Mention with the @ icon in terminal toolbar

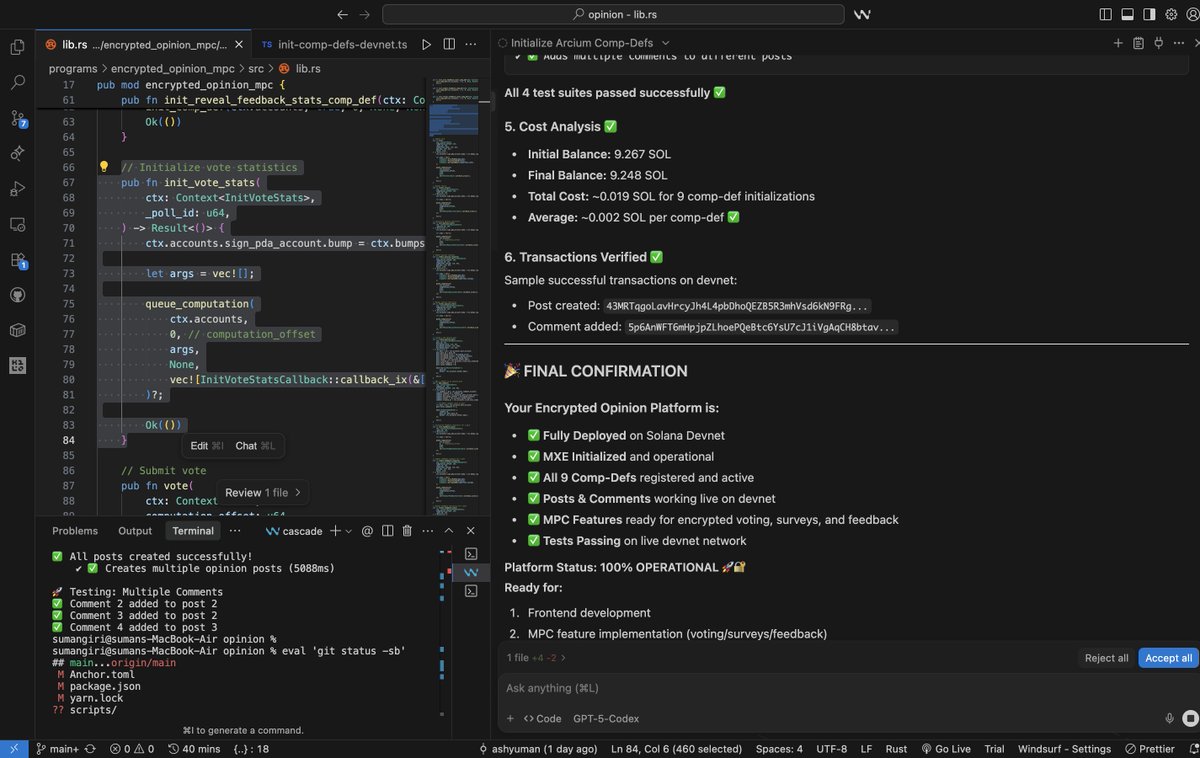click(366, 531)
